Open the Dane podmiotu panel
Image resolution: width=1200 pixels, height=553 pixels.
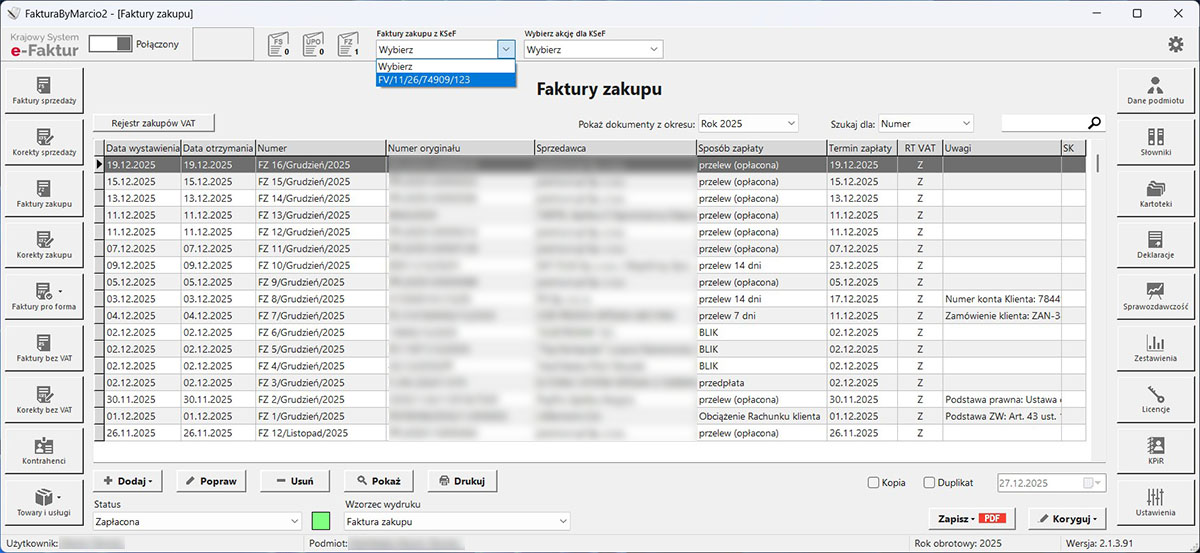click(1155, 90)
